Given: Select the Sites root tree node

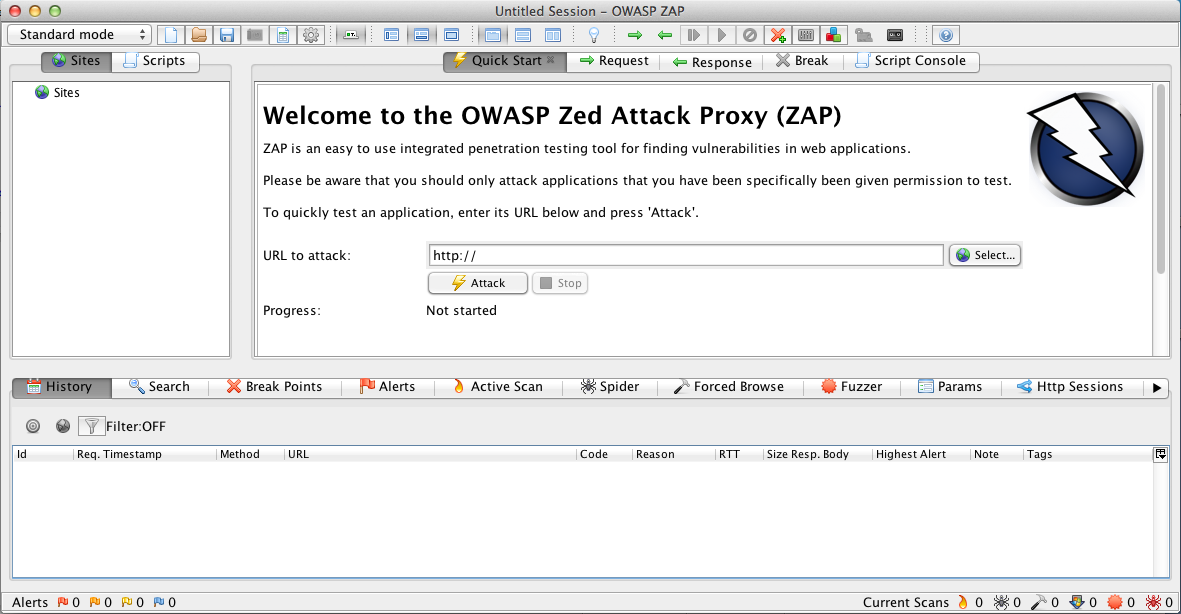Looking at the screenshot, I should click(x=57, y=93).
